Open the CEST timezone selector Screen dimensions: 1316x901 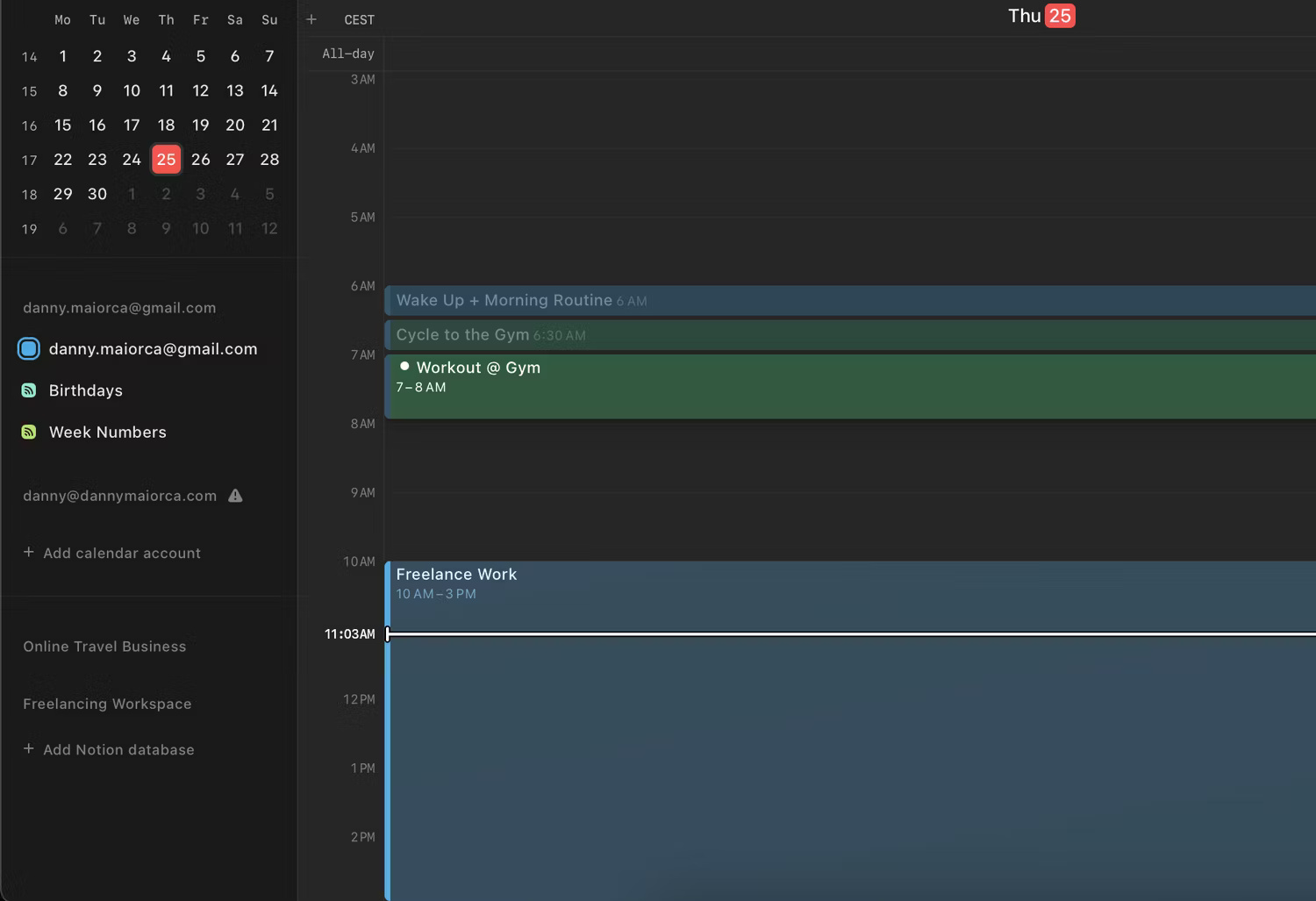[x=359, y=19]
